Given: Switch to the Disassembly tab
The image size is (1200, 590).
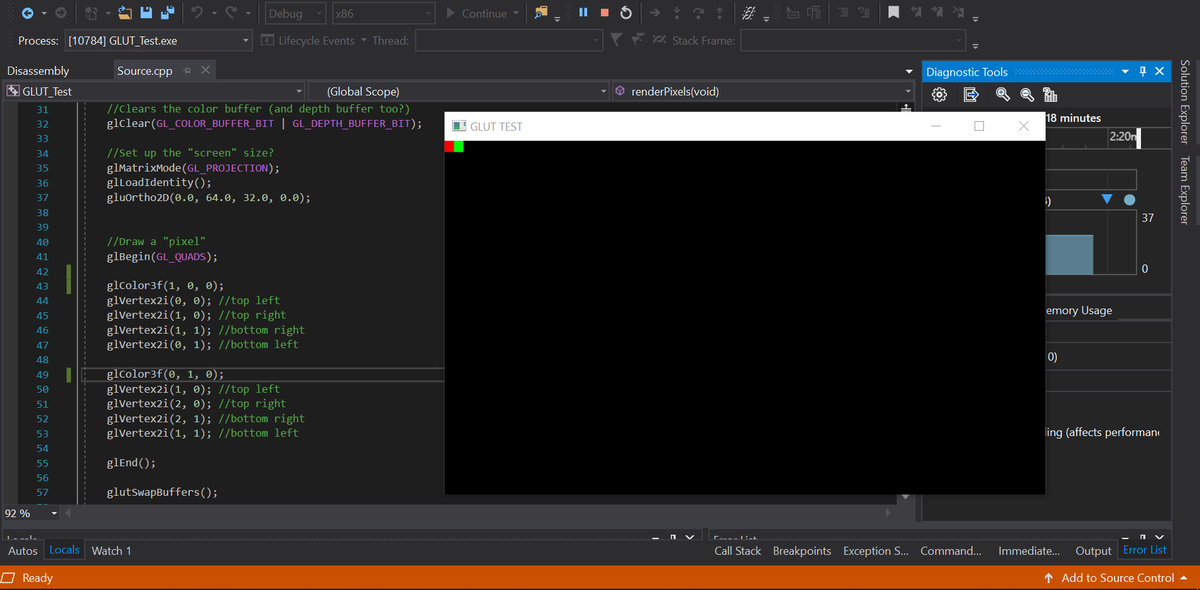Looking at the screenshot, I should pyautogui.click(x=38, y=71).
